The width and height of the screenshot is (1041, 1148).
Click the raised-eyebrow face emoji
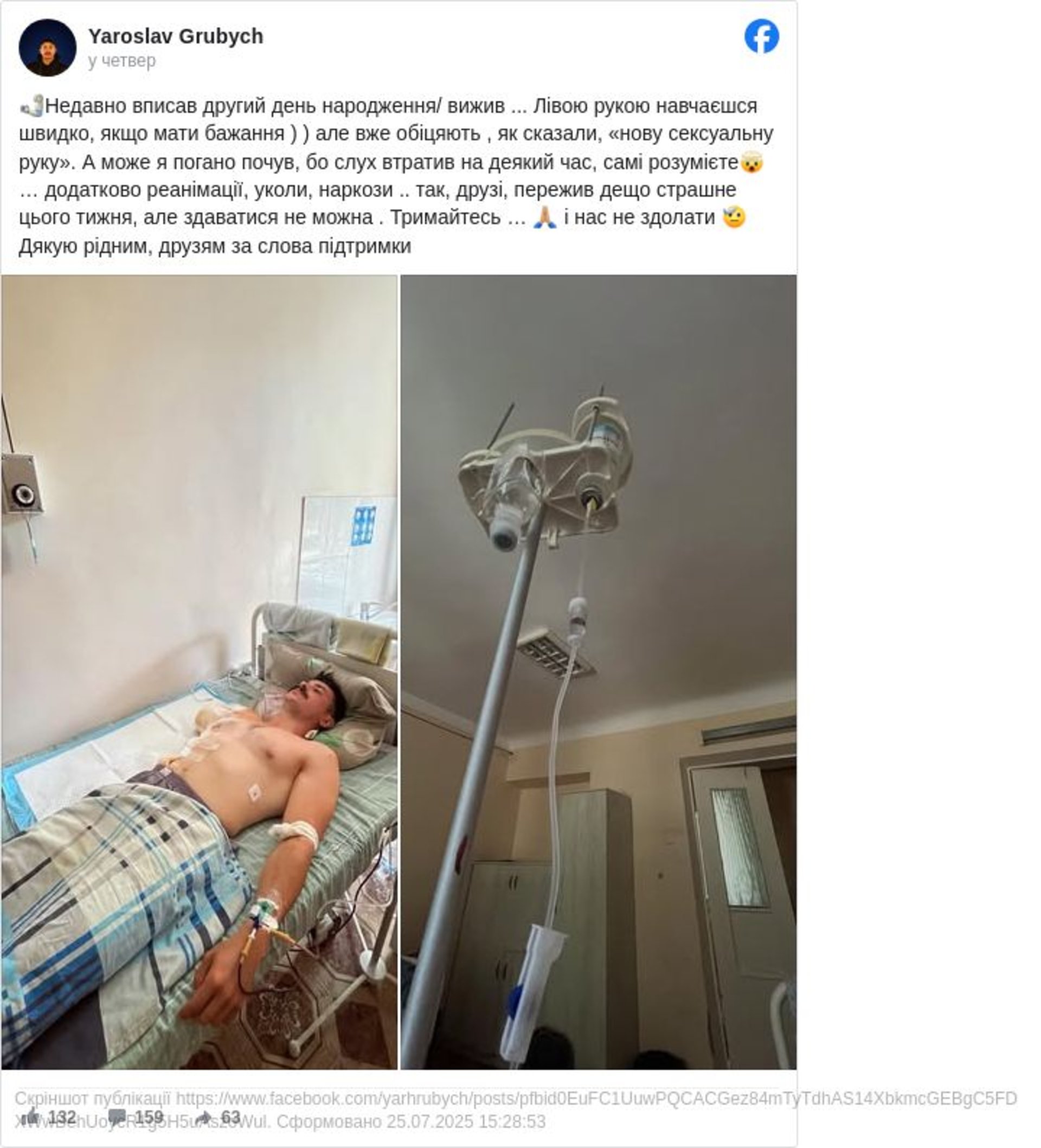tap(734, 217)
